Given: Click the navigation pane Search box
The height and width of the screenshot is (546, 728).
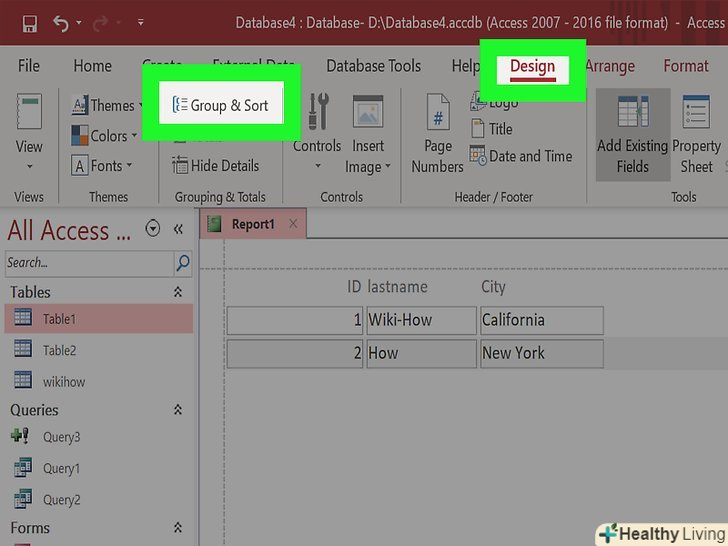Looking at the screenshot, I should pos(89,263).
